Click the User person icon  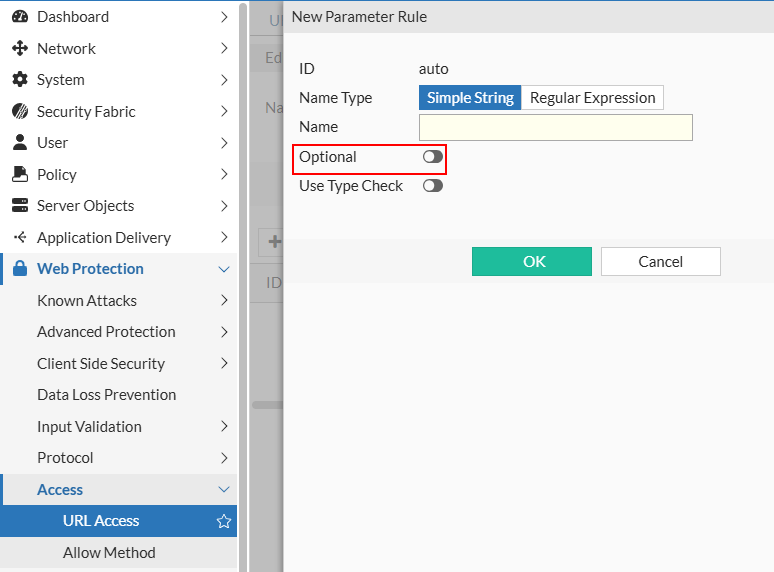pyautogui.click(x=19, y=143)
